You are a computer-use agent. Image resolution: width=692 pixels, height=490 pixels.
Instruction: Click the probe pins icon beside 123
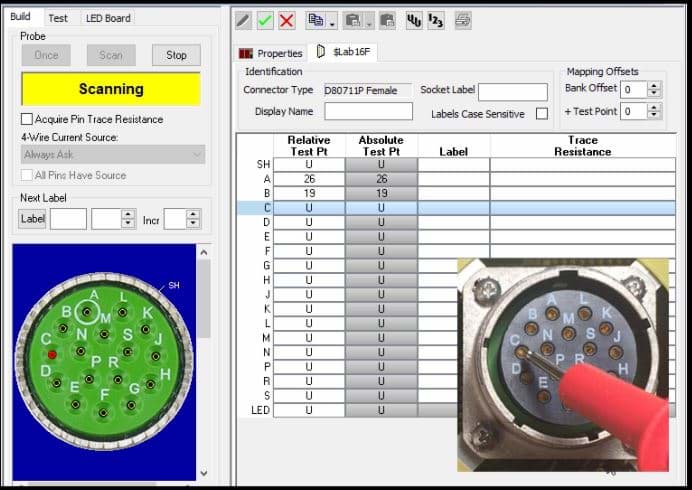pos(411,20)
